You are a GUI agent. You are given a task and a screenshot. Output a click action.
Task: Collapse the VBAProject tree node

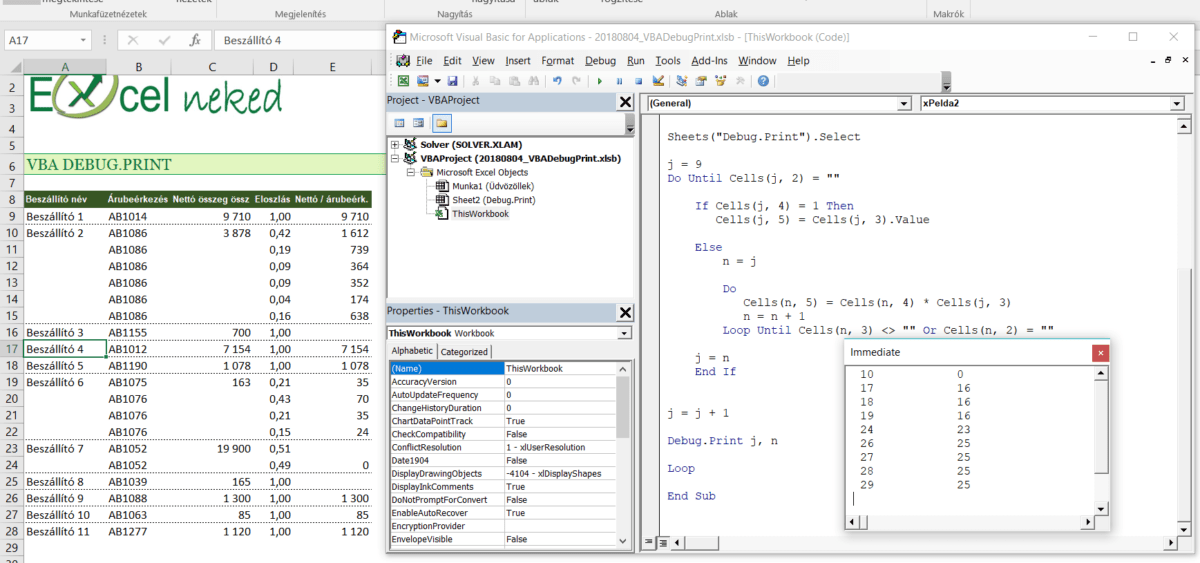pos(396,158)
